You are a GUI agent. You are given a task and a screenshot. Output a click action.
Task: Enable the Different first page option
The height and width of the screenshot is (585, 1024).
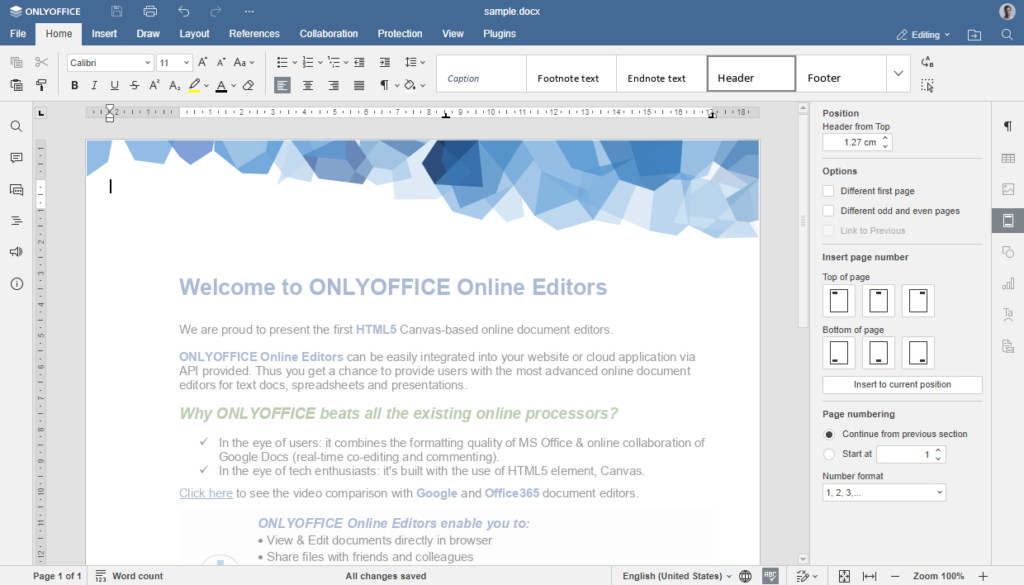click(x=828, y=190)
